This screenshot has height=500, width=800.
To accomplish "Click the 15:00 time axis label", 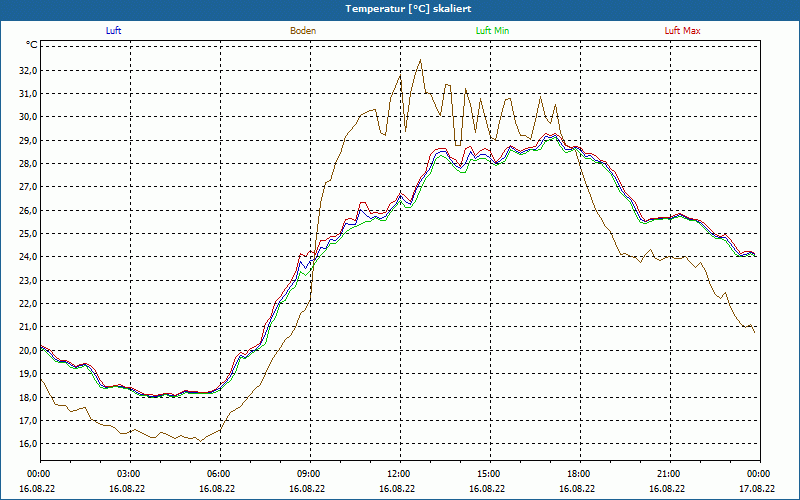I will click(490, 474).
